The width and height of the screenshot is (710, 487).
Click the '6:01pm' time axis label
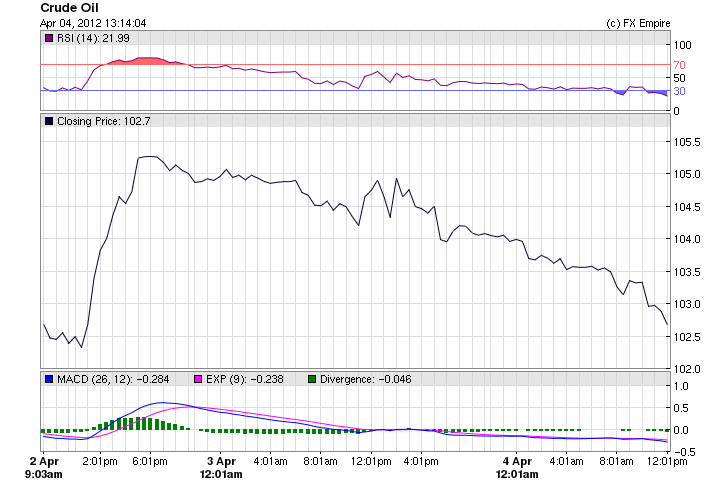(150, 461)
